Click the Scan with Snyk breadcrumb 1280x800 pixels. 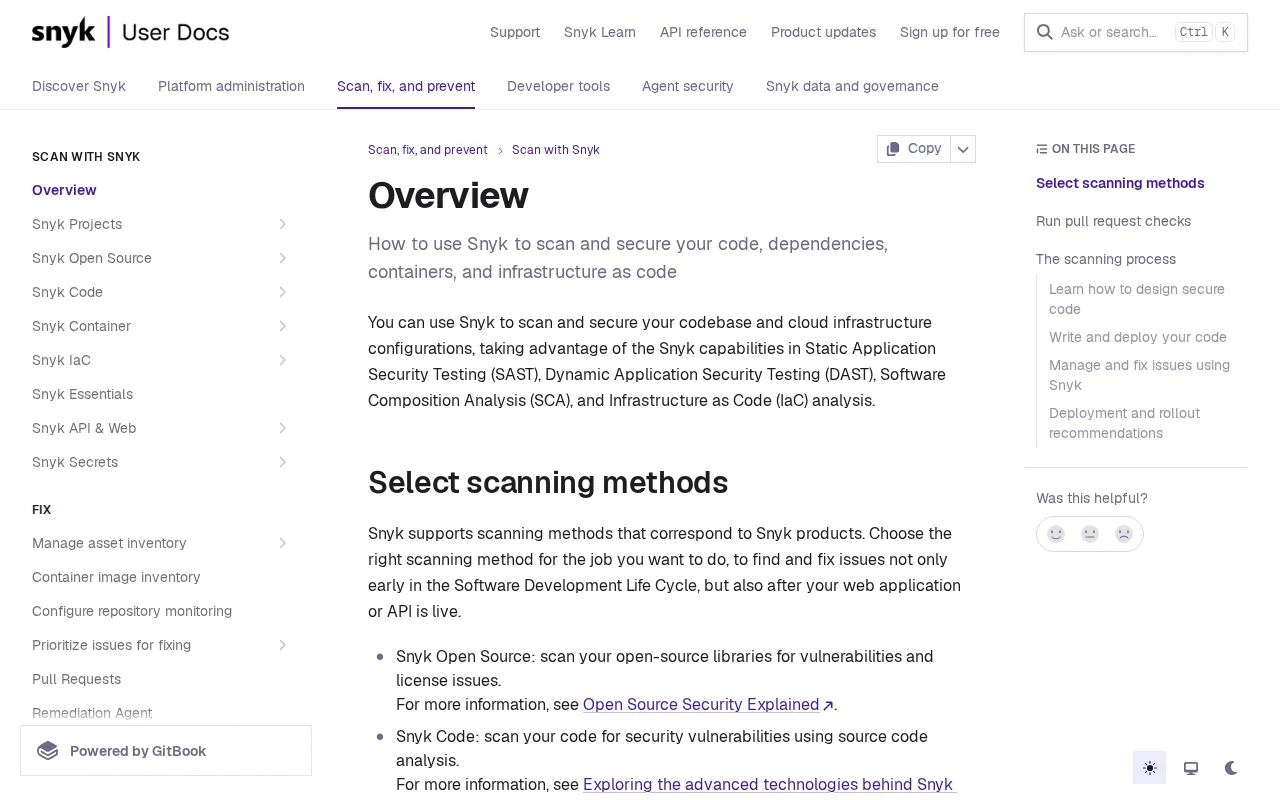[556, 150]
